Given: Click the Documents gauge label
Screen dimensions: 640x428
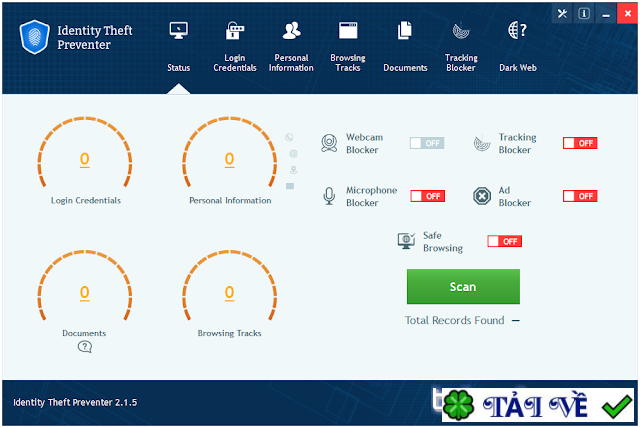Looking at the screenshot, I should pyautogui.click(x=84, y=333).
